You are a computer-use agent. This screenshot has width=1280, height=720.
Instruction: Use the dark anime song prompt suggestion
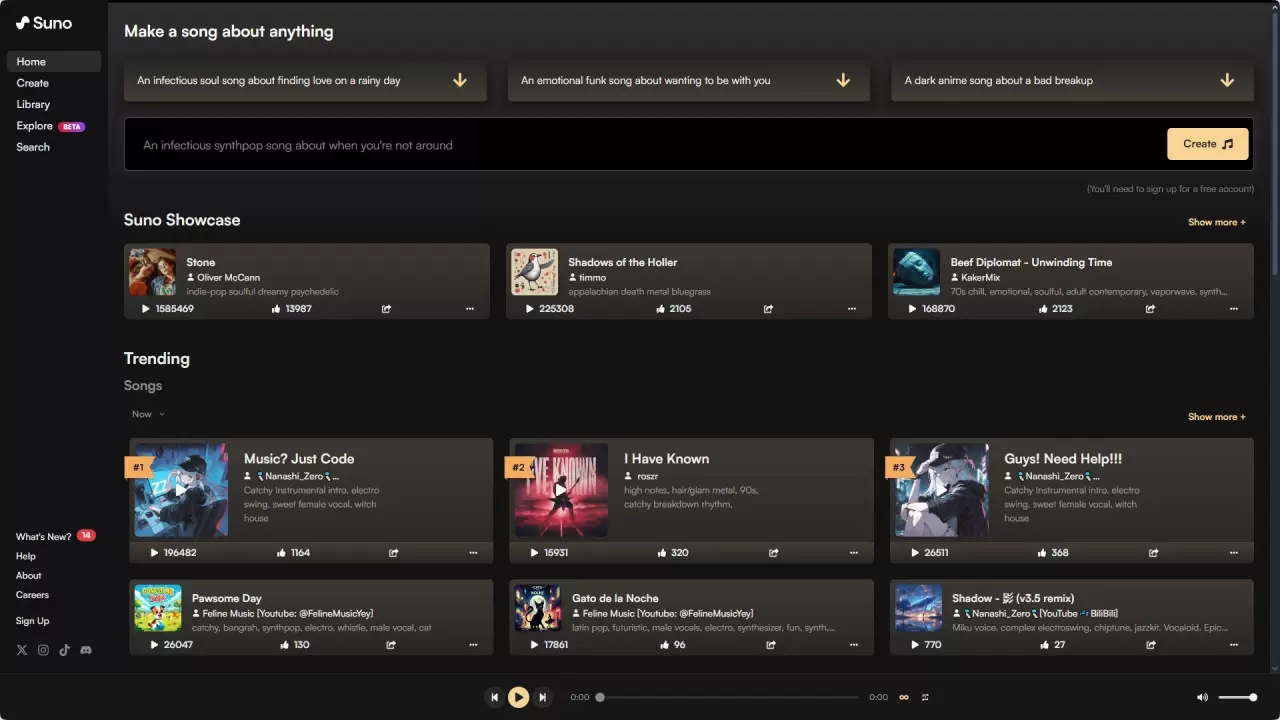pyautogui.click(x=1072, y=81)
